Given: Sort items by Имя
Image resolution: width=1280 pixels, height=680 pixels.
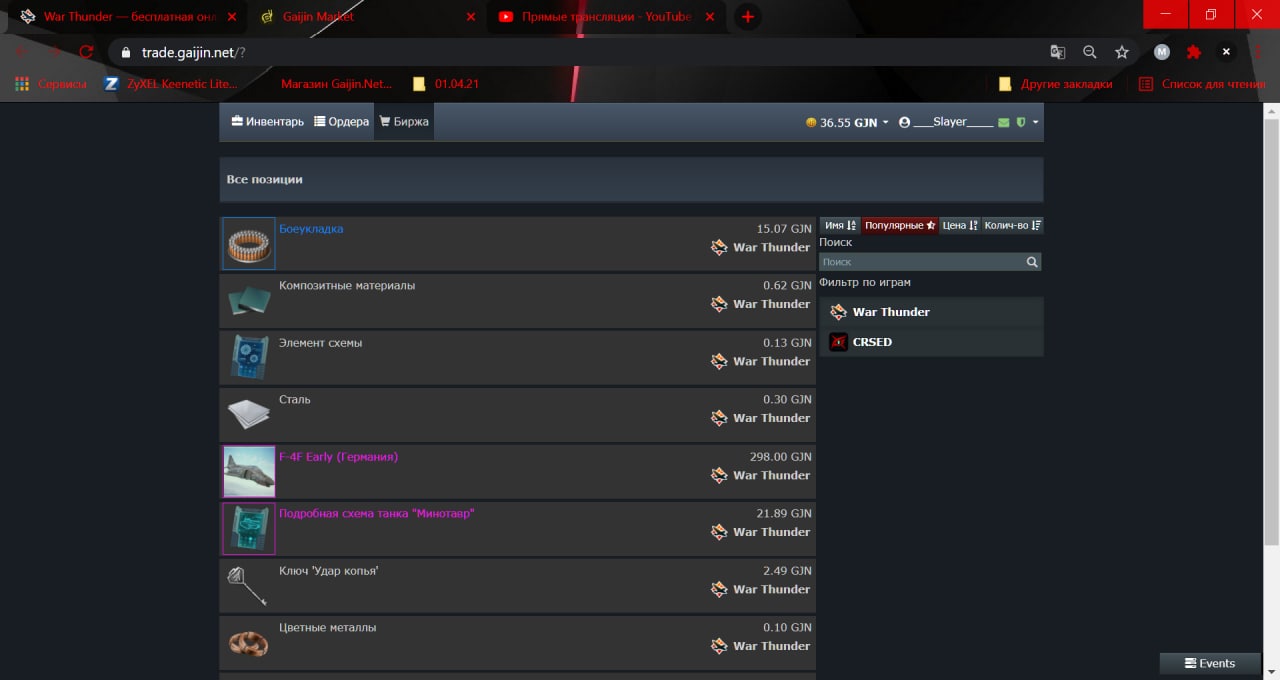Looking at the screenshot, I should coord(840,225).
